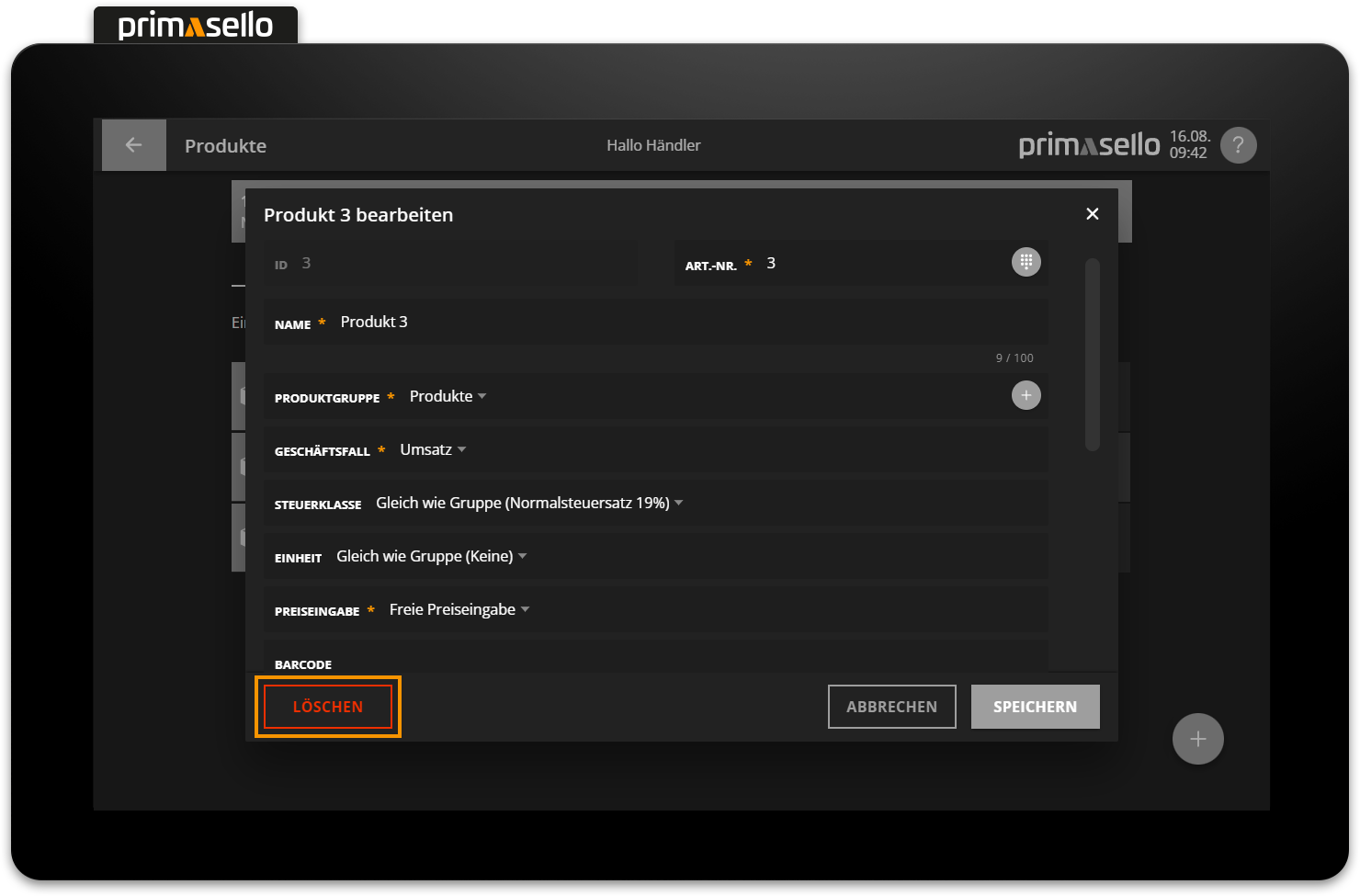Open numeric keypad for Art.-Nr.
The height and width of the screenshot is (896, 1360).
click(x=1026, y=262)
